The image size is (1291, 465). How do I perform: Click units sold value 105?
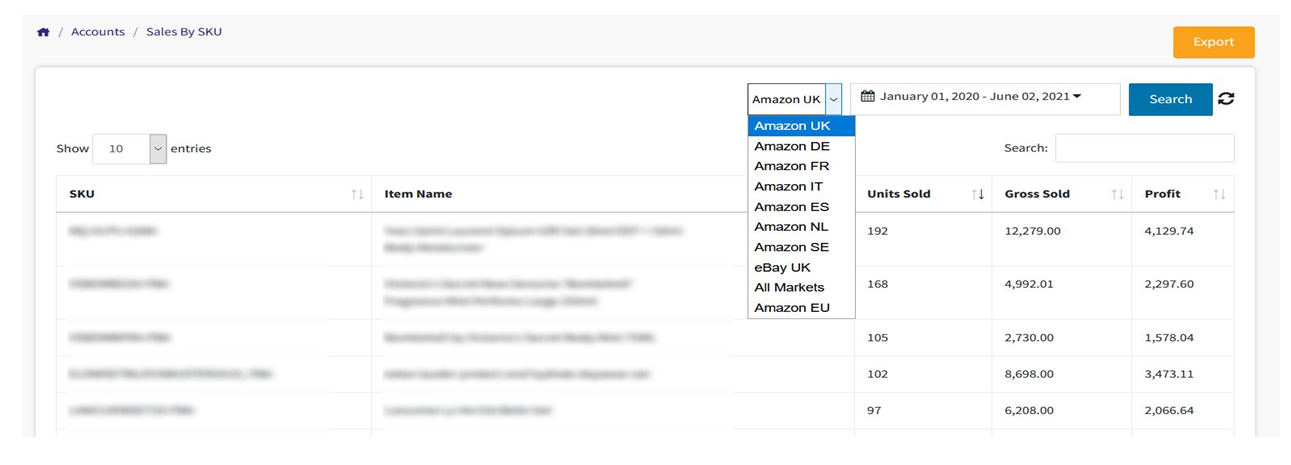point(878,337)
